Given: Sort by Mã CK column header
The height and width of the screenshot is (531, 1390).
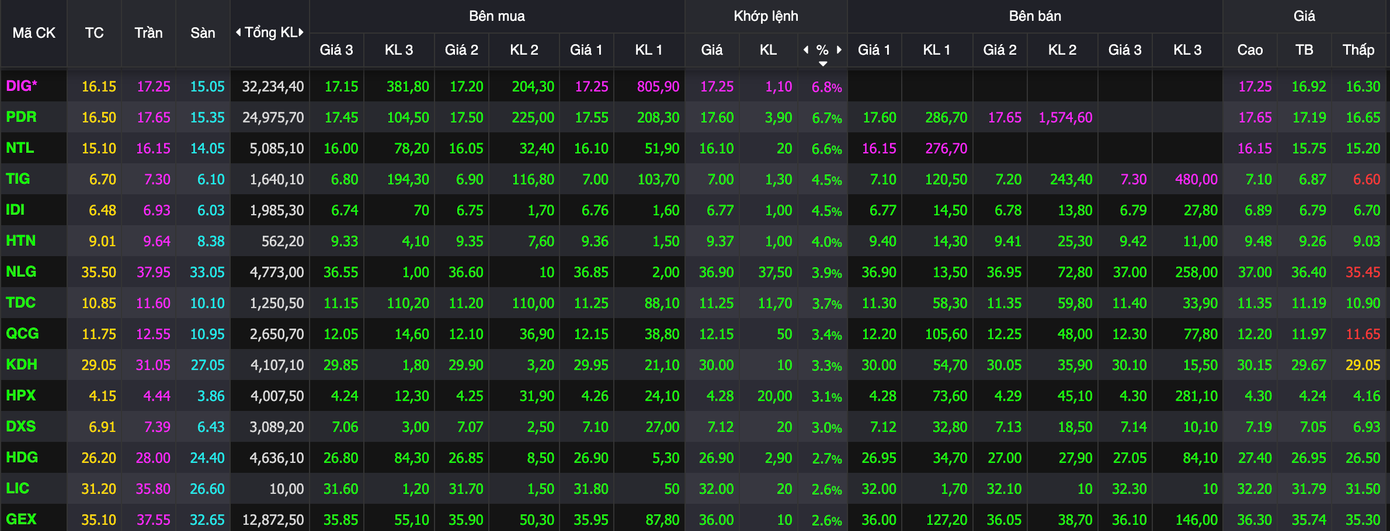Looking at the screenshot, I should [x=34, y=33].
